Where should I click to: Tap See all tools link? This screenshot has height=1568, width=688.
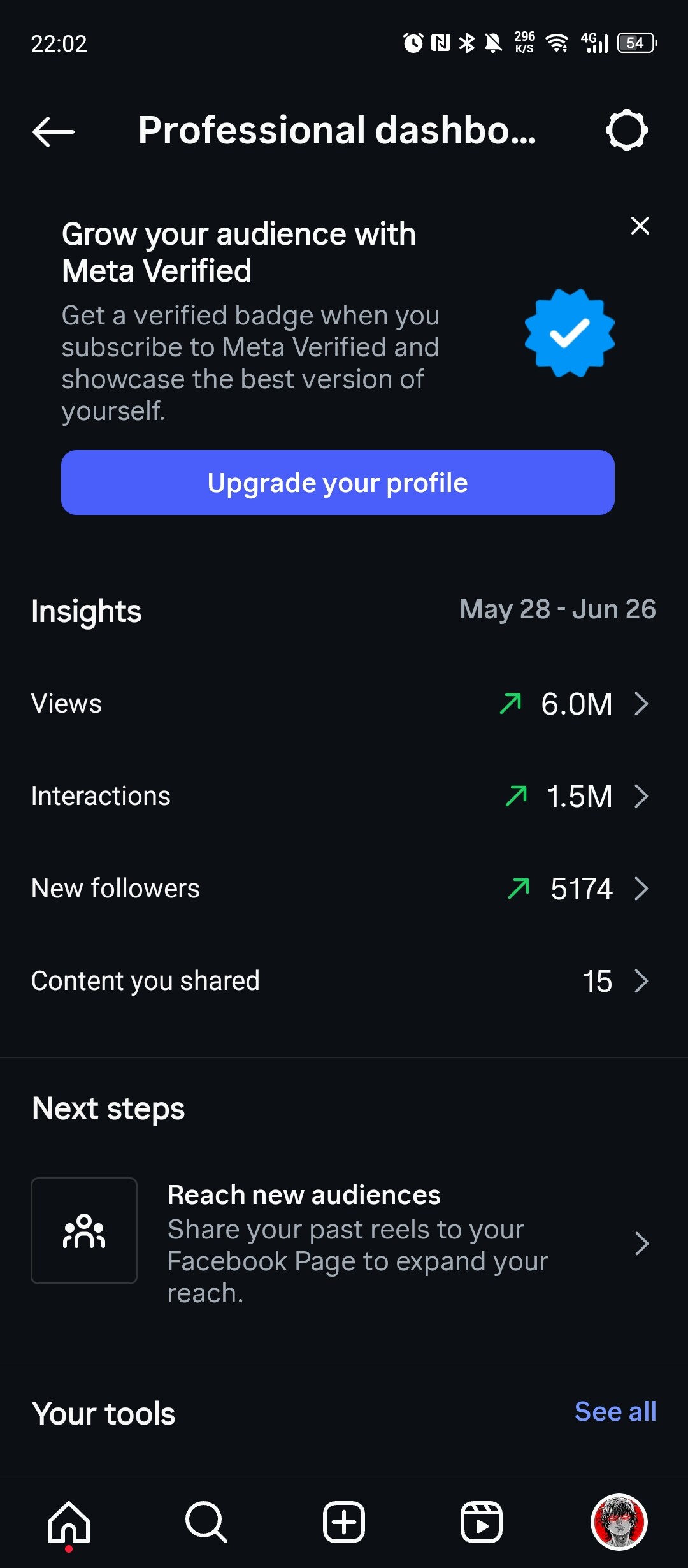(x=615, y=1412)
